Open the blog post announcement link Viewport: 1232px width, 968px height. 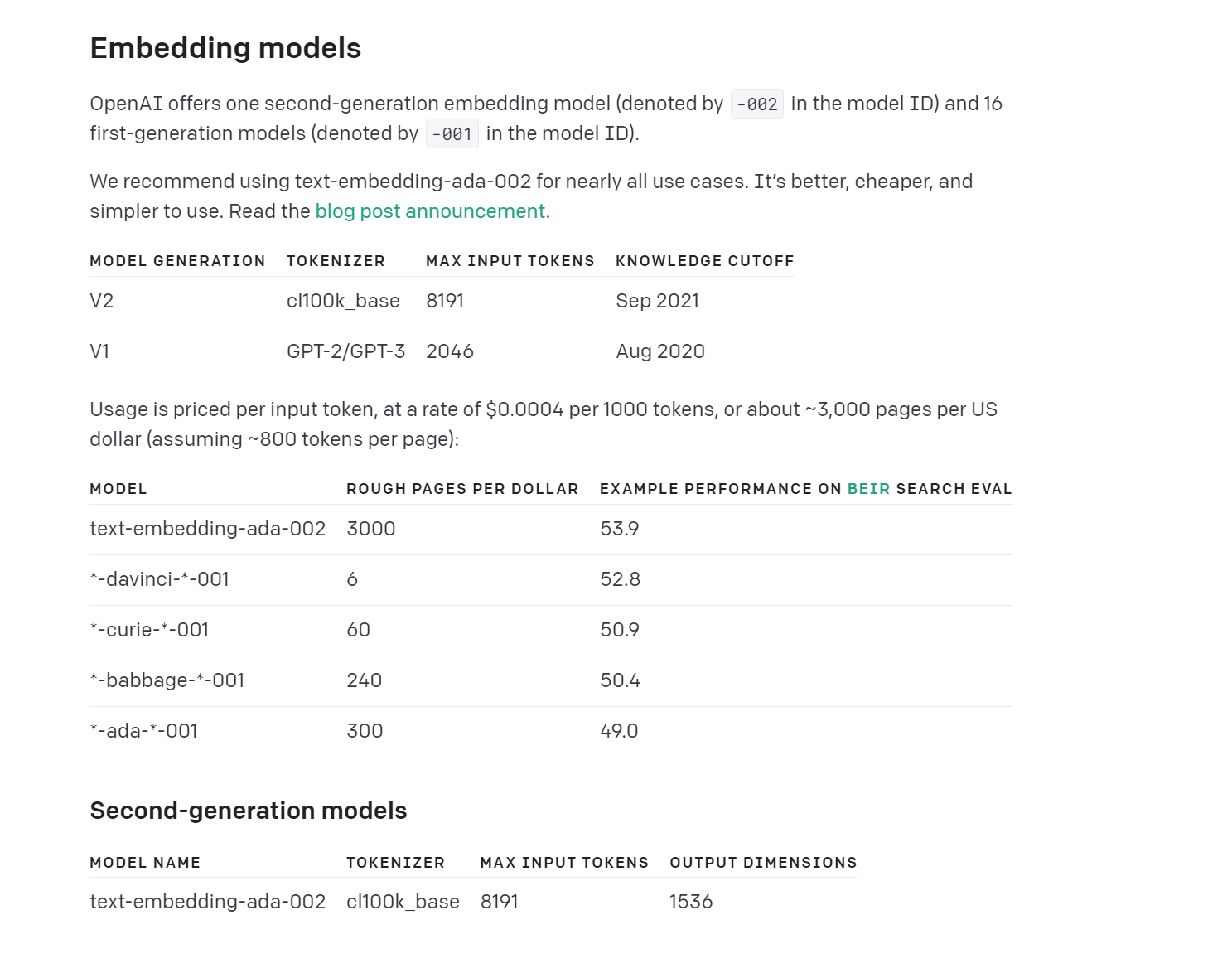pyautogui.click(x=430, y=211)
